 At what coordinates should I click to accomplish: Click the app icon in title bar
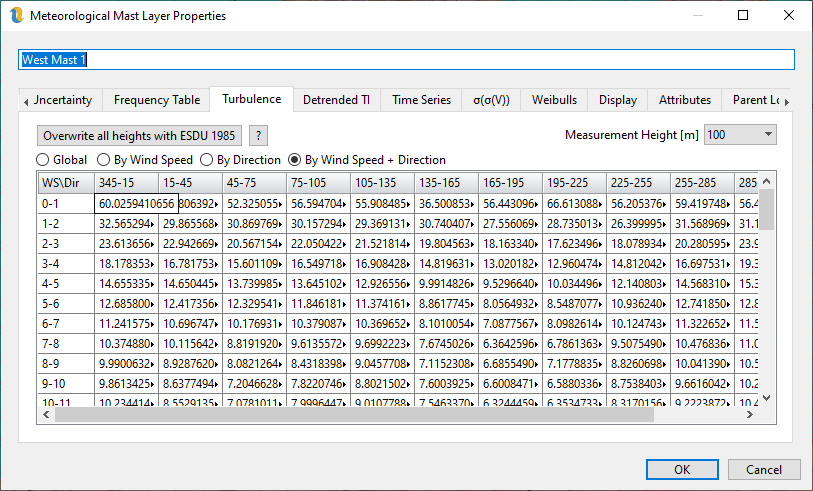15,16
